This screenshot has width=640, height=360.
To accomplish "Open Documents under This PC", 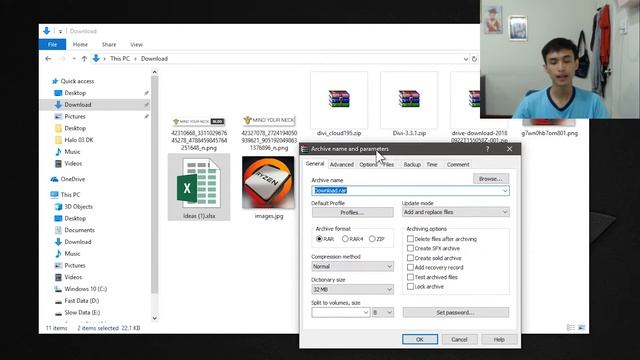I will (x=79, y=230).
